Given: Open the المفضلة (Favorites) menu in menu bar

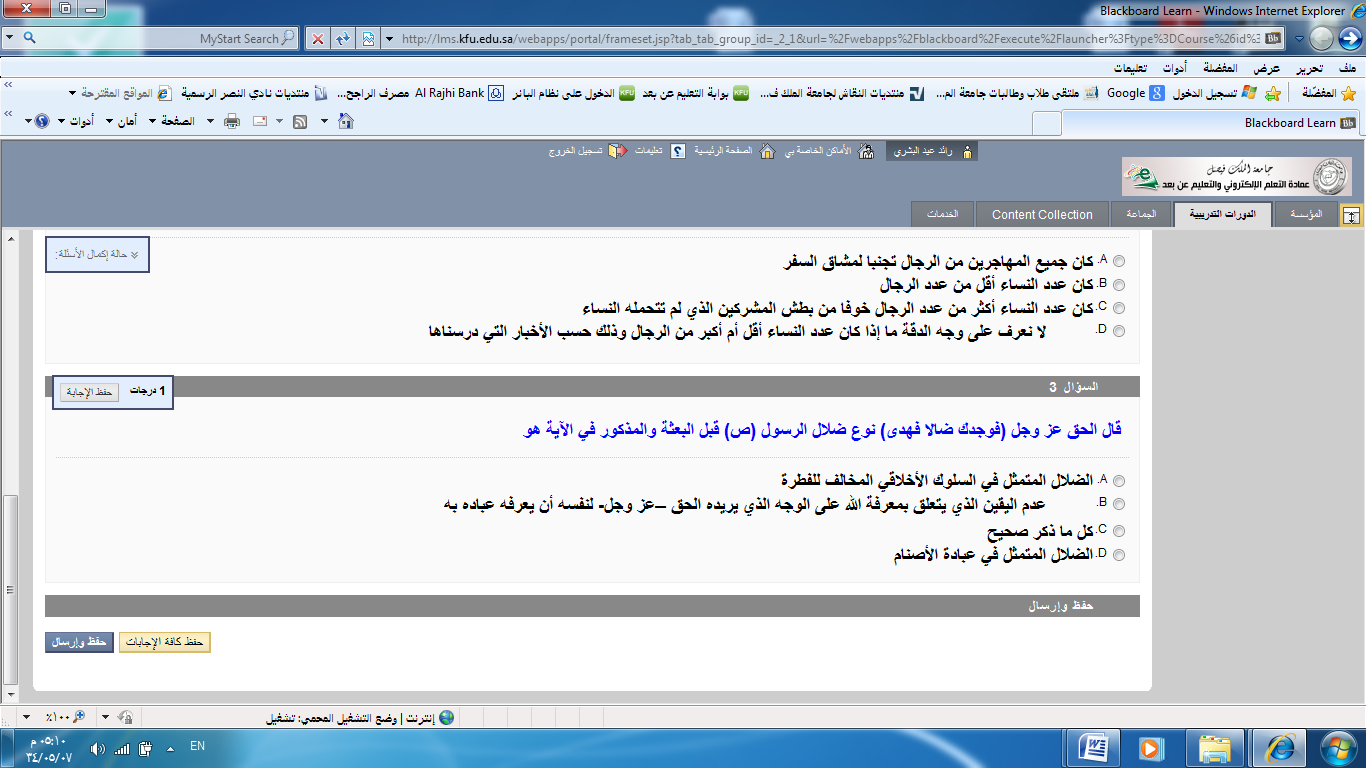Looking at the screenshot, I should 1246,68.
